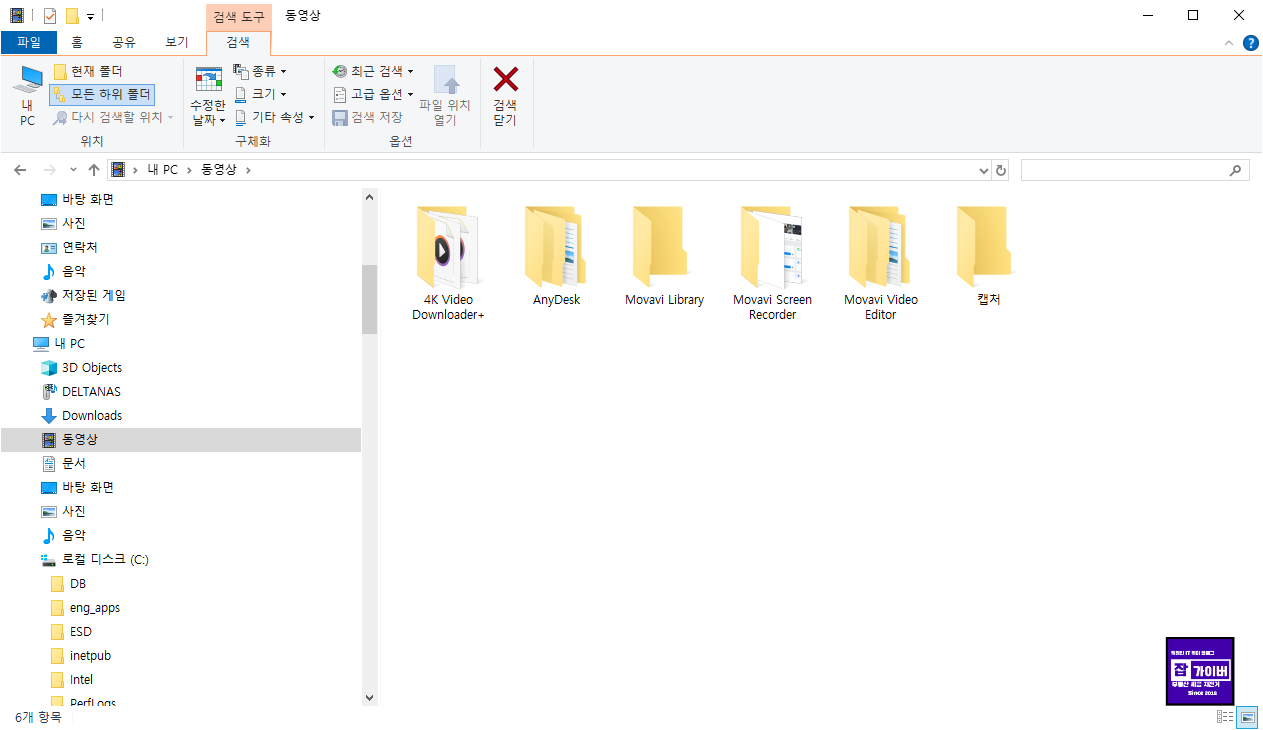1263x730 pixels.
Task: Select the Movavi Library folder
Action: click(x=664, y=256)
